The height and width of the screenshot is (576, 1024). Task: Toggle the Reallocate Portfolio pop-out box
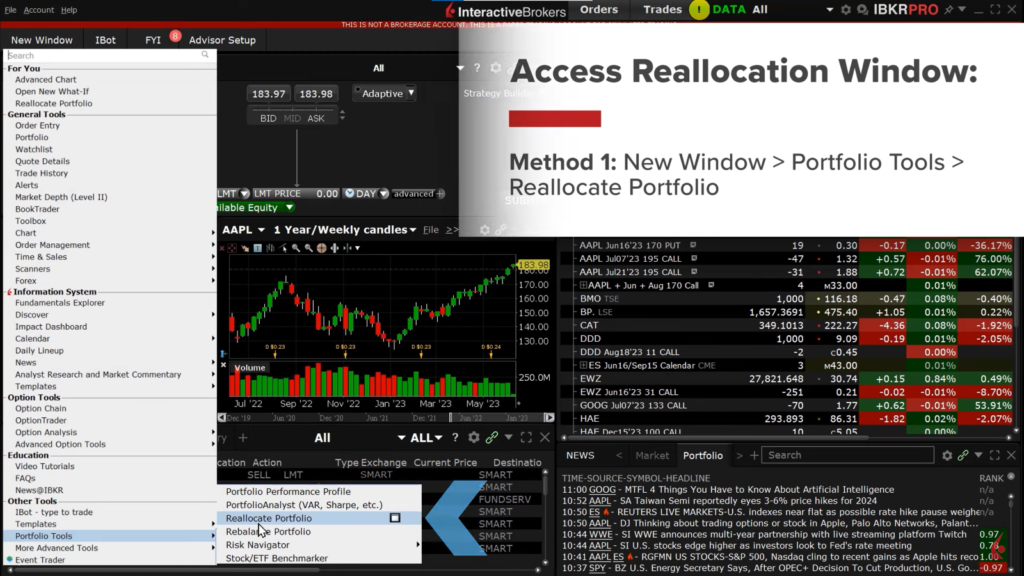tap(395, 518)
